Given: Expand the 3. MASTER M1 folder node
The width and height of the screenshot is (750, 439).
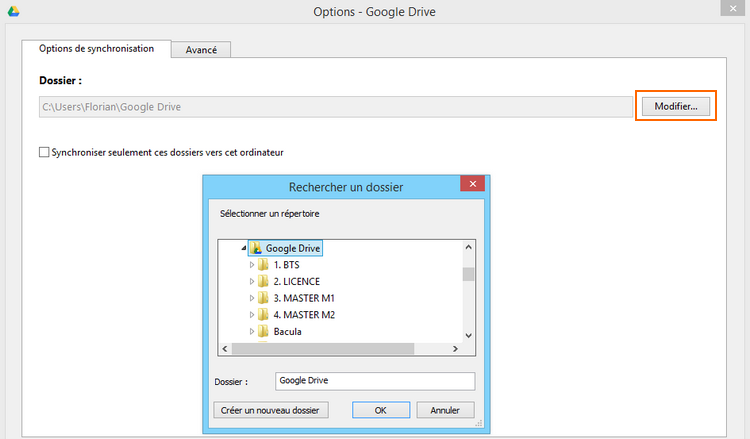Looking at the screenshot, I should pos(252,298).
